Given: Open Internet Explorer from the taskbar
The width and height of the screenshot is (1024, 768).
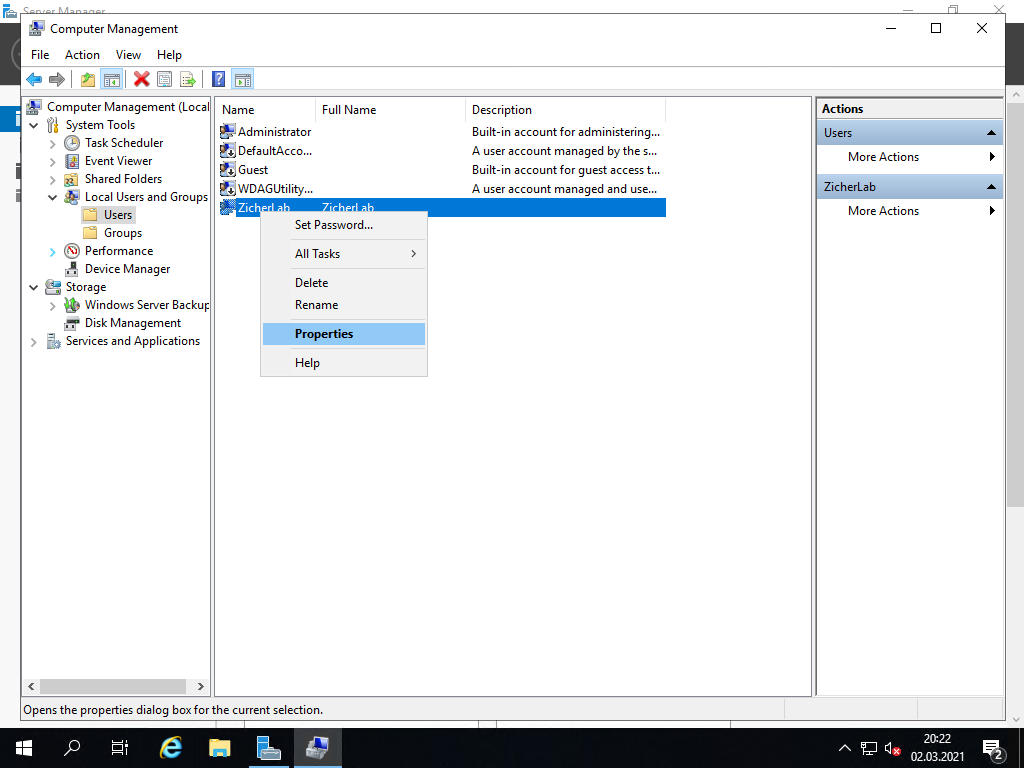Looking at the screenshot, I should tap(171, 747).
